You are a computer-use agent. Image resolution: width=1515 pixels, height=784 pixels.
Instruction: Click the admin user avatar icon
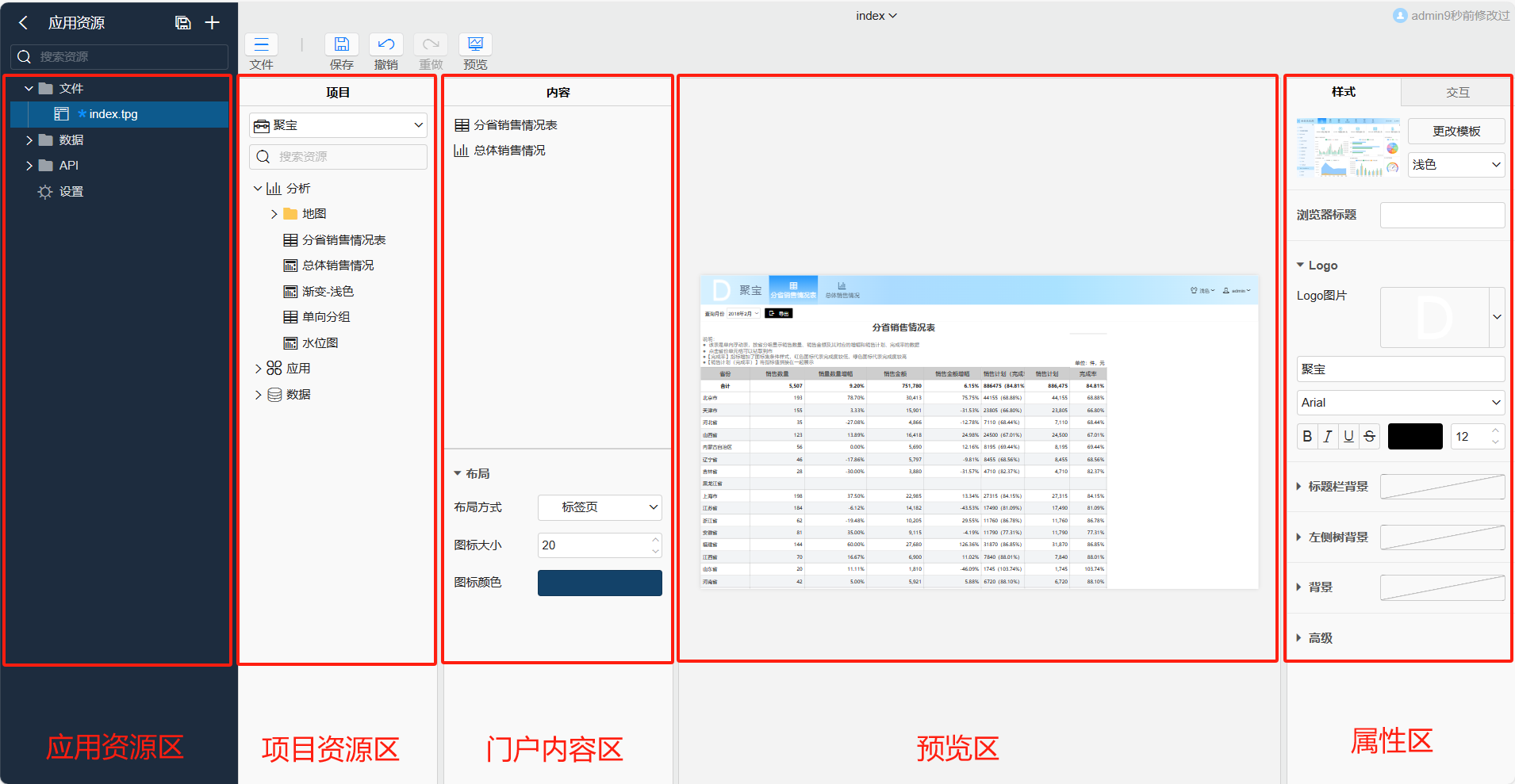1400,16
